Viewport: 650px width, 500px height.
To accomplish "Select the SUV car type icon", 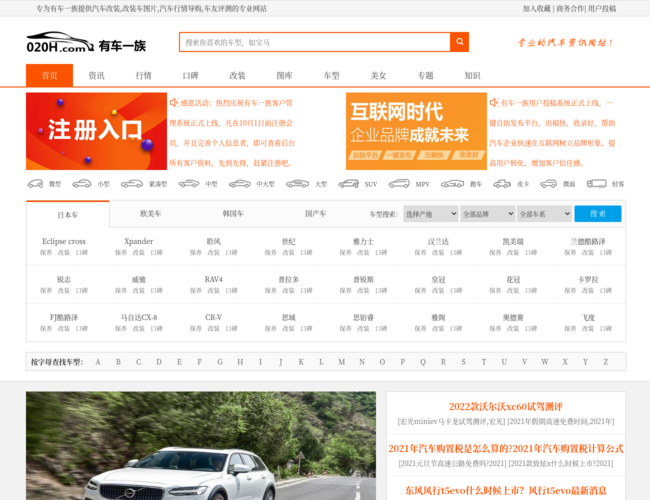I will 348,184.
